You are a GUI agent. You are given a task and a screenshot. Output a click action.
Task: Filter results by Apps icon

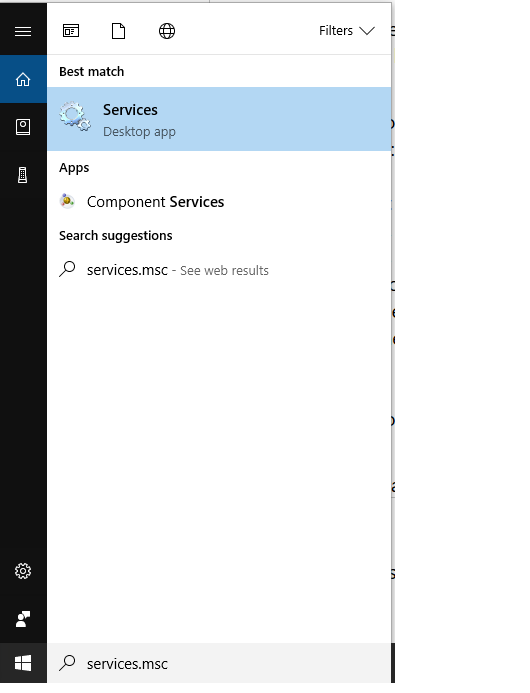click(71, 31)
